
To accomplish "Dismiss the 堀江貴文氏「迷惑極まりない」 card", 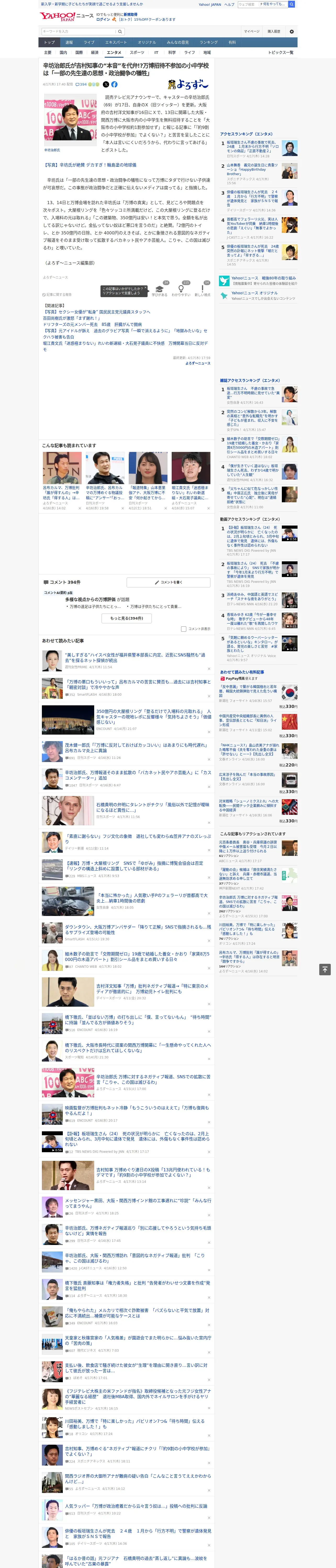I will pos(209,508).
